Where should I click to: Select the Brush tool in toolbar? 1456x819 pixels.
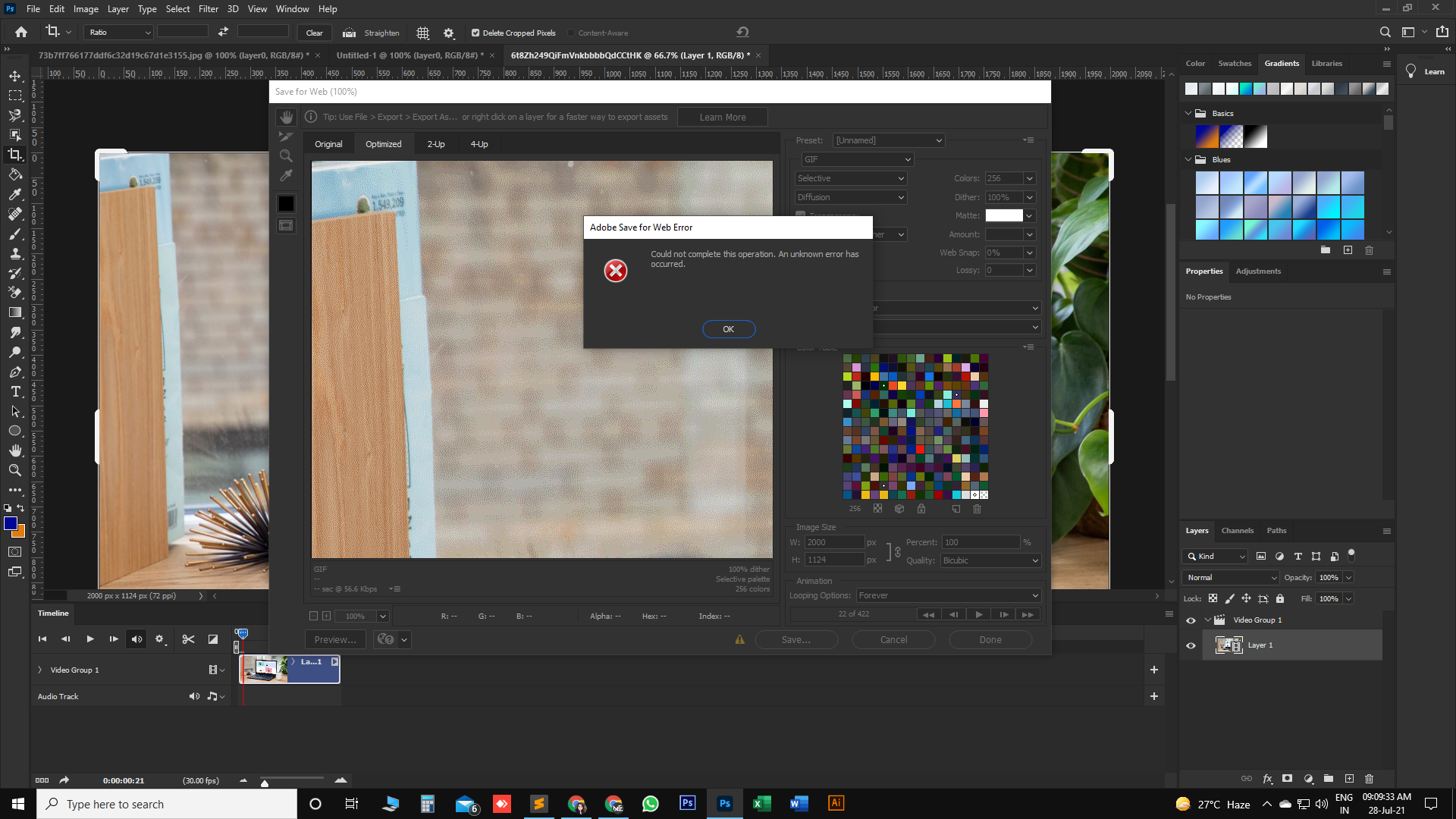[14, 232]
